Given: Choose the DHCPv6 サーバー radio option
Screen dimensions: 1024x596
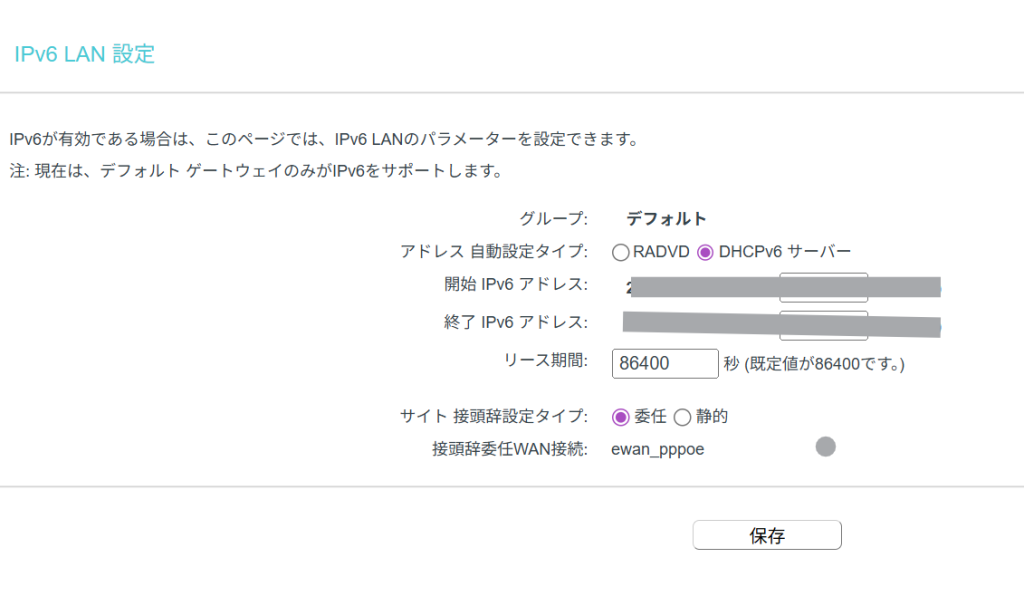Looking at the screenshot, I should click(705, 252).
